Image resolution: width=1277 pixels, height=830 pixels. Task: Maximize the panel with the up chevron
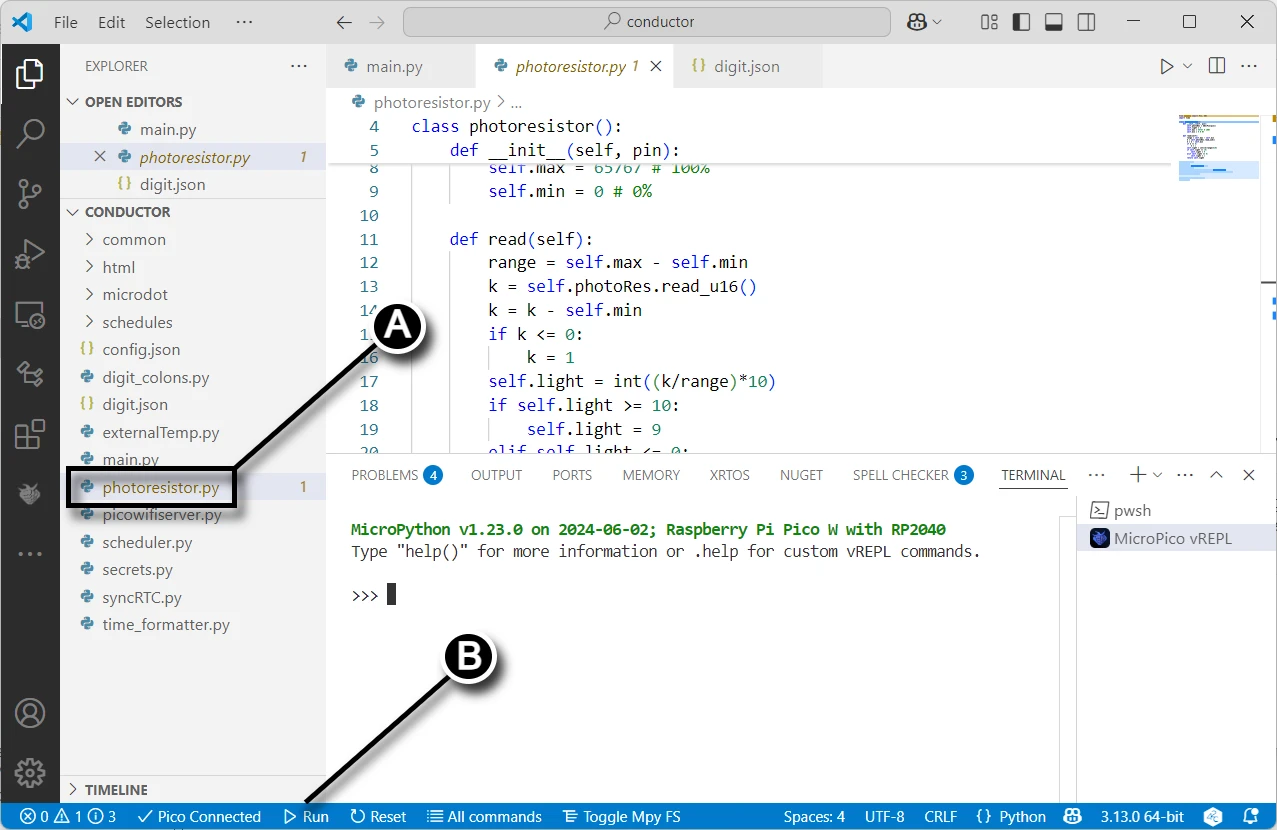[1216, 475]
